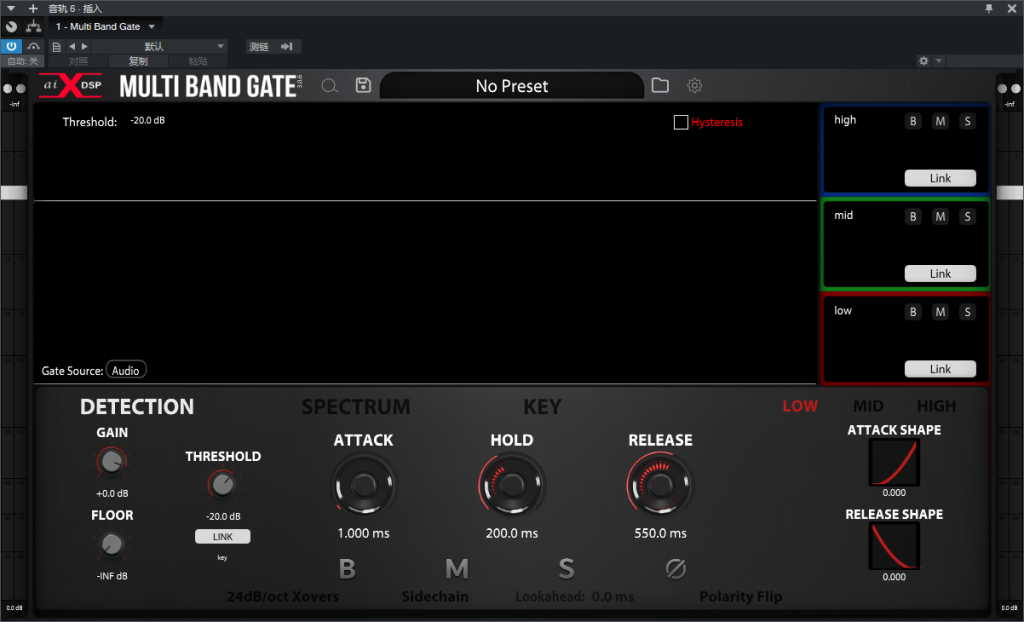The width and height of the screenshot is (1024, 622).
Task: Add a new insert with plus icon
Action: pyautogui.click(x=33, y=8)
